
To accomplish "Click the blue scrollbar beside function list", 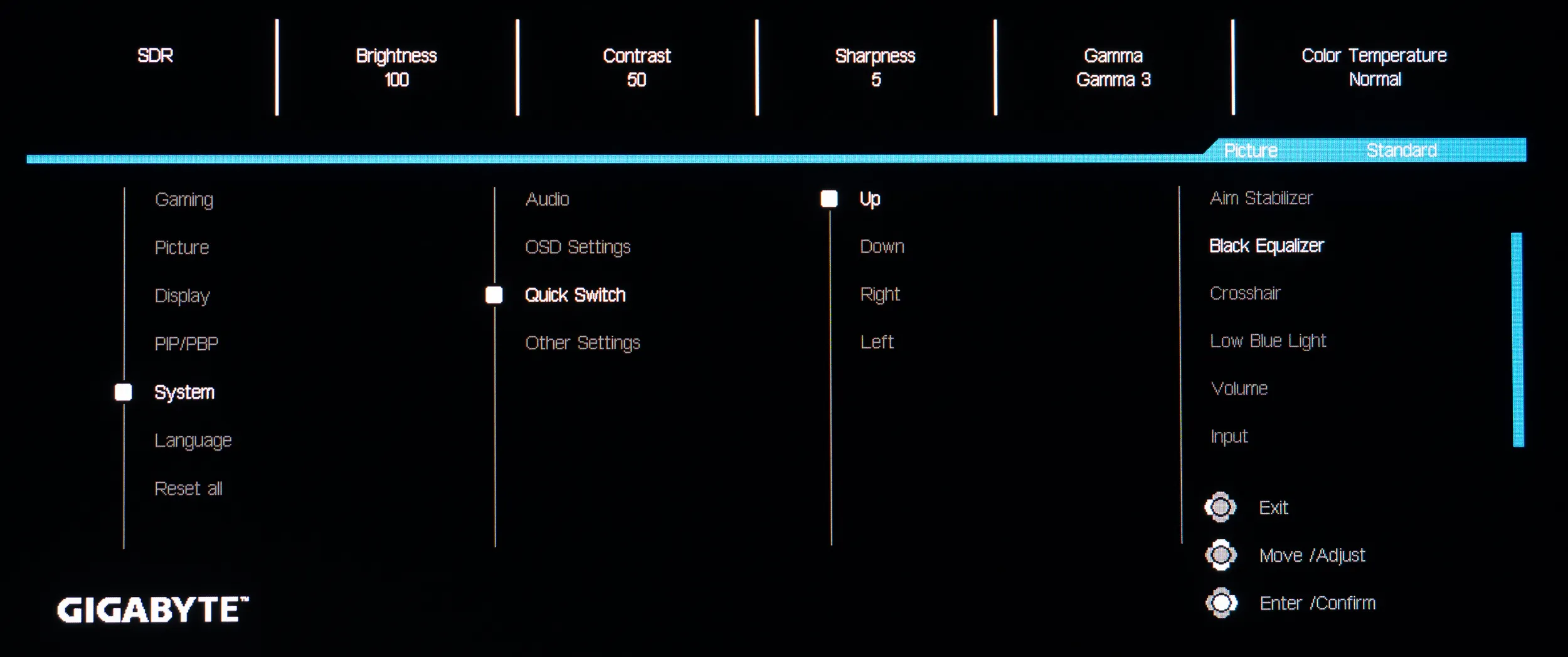I will click(x=1518, y=340).
